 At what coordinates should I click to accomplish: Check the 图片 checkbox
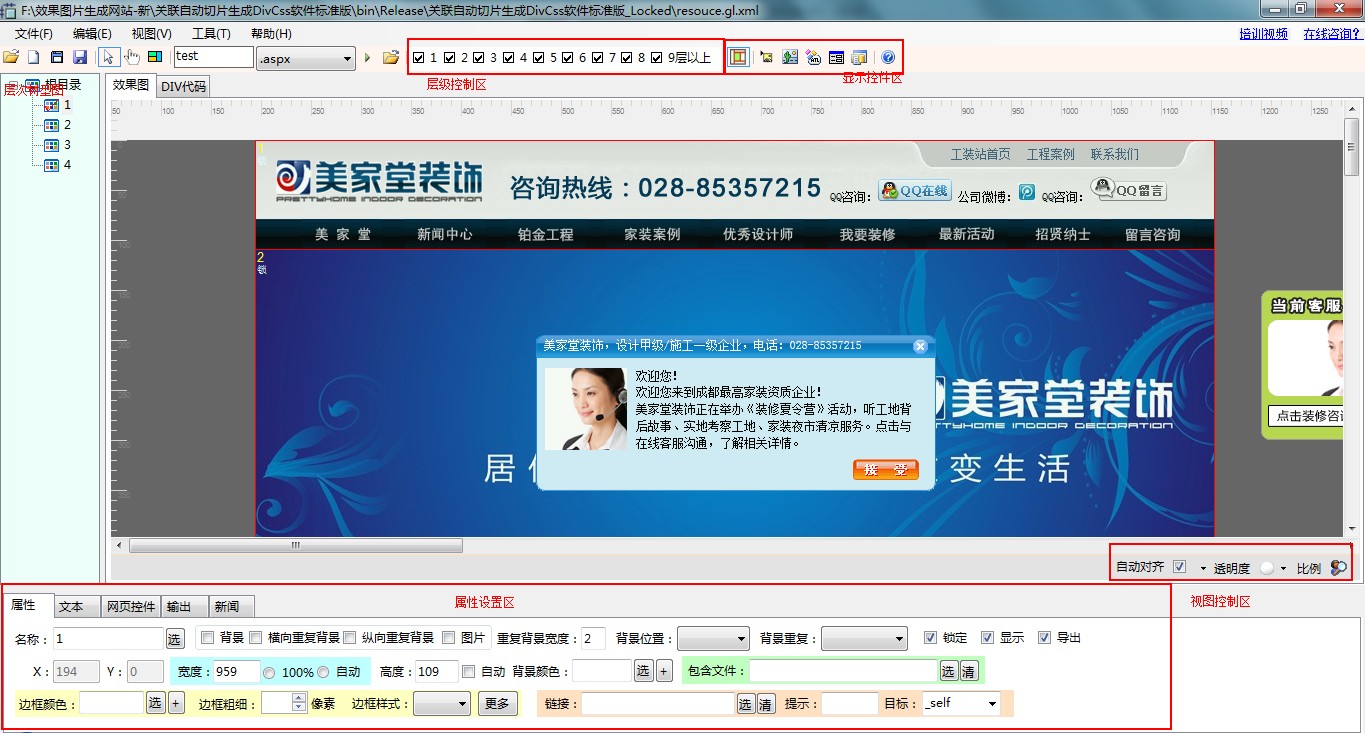(x=449, y=637)
